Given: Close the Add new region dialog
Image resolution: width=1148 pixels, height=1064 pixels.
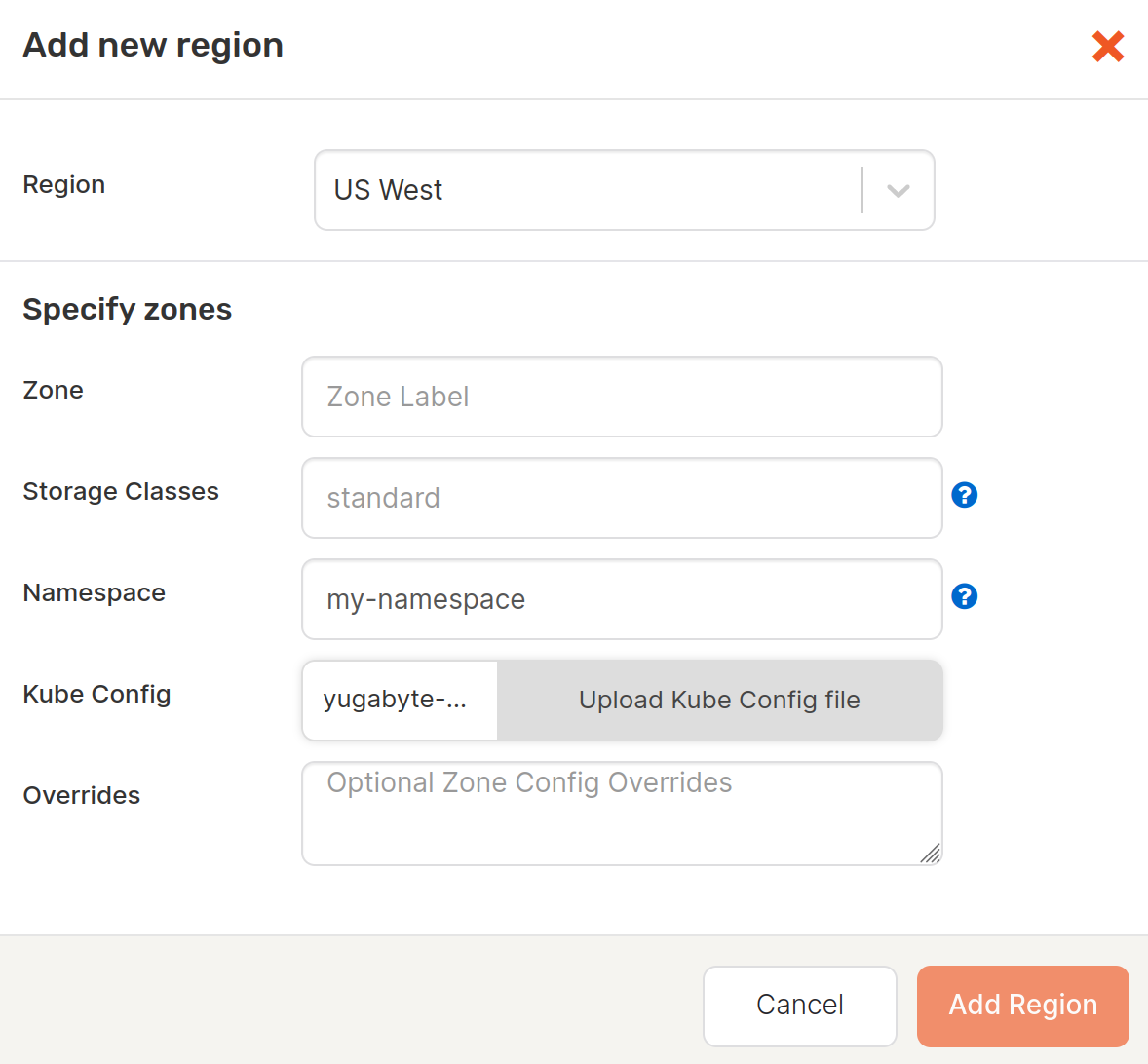Looking at the screenshot, I should click(1108, 46).
